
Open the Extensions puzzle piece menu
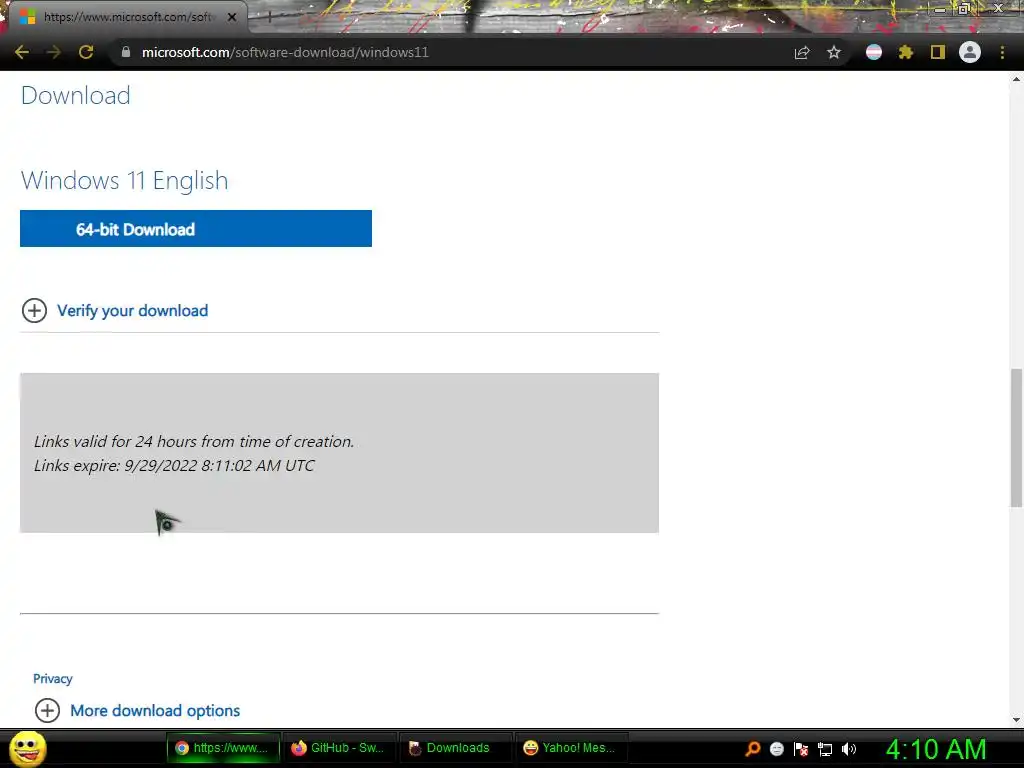tap(906, 52)
